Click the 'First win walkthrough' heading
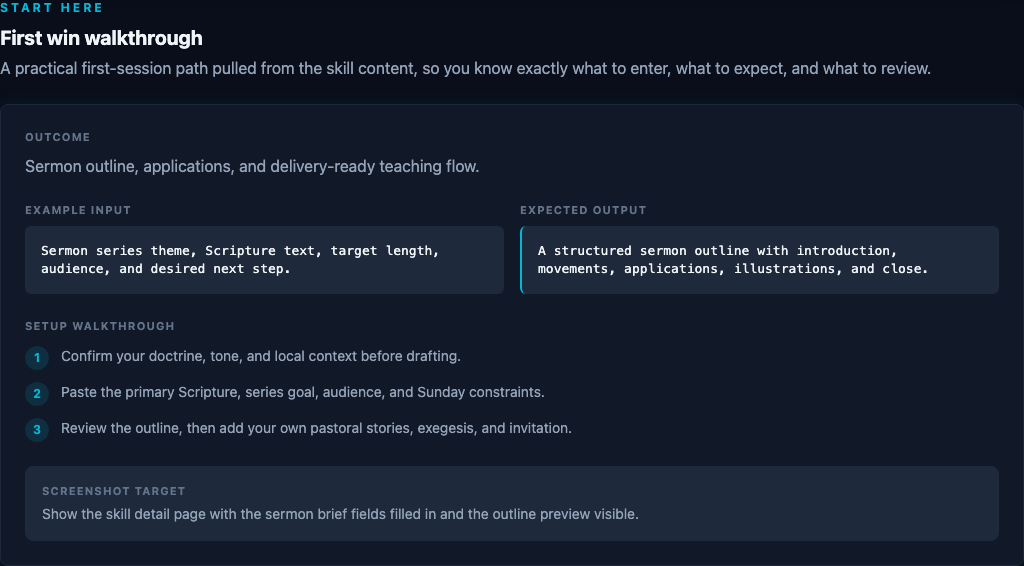This screenshot has height=566, width=1024. pyautogui.click(x=101, y=38)
